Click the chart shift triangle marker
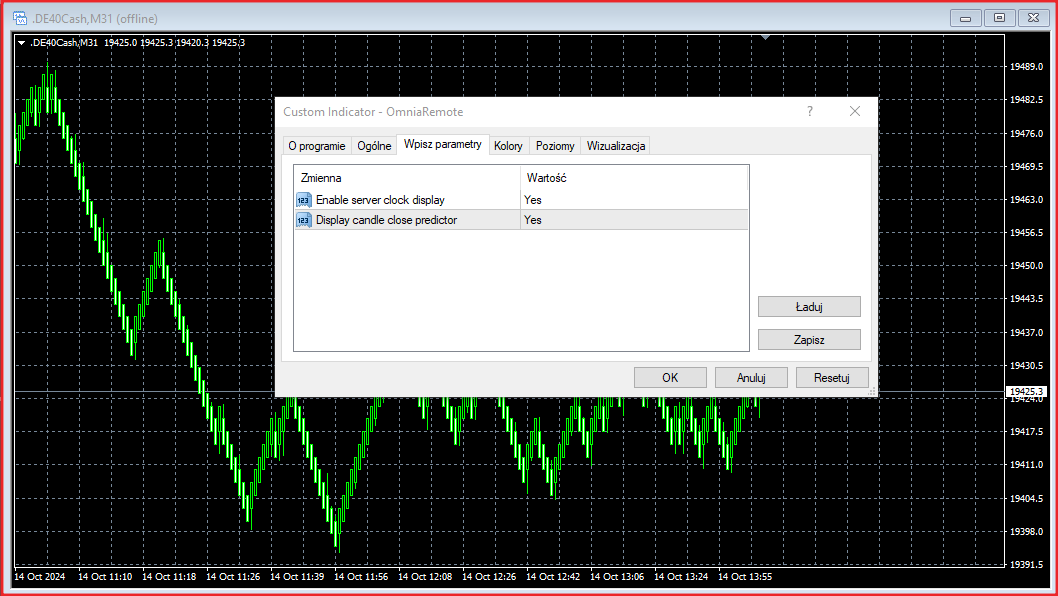 [x=766, y=38]
